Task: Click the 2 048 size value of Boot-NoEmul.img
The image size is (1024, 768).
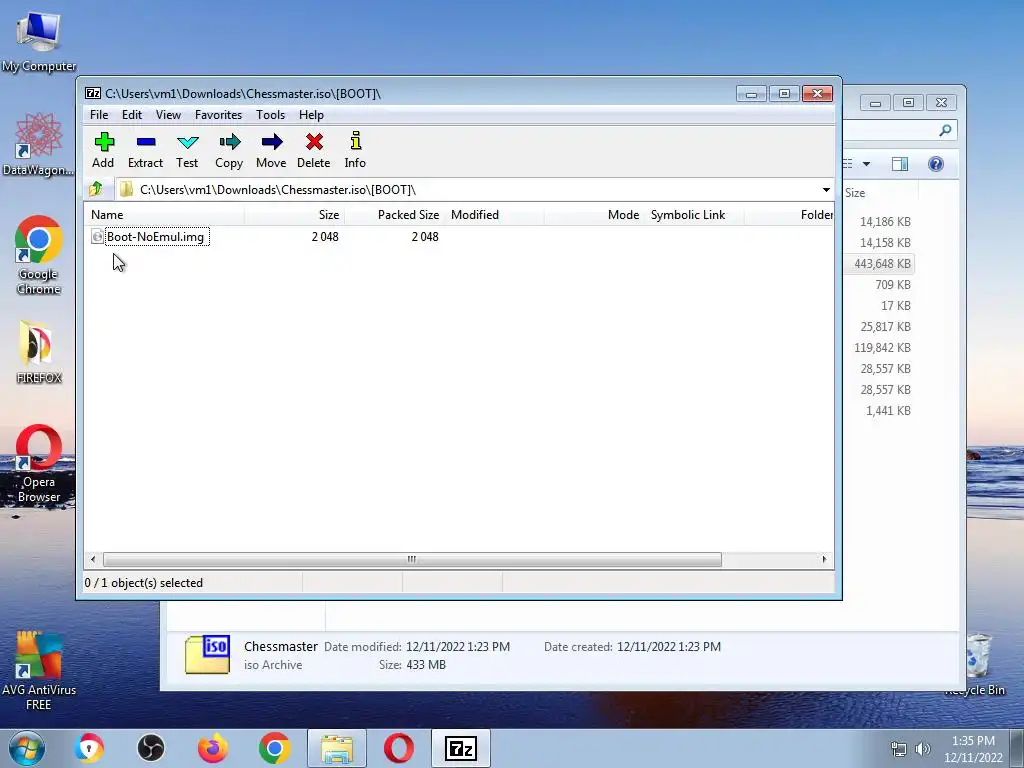Action: (x=325, y=237)
